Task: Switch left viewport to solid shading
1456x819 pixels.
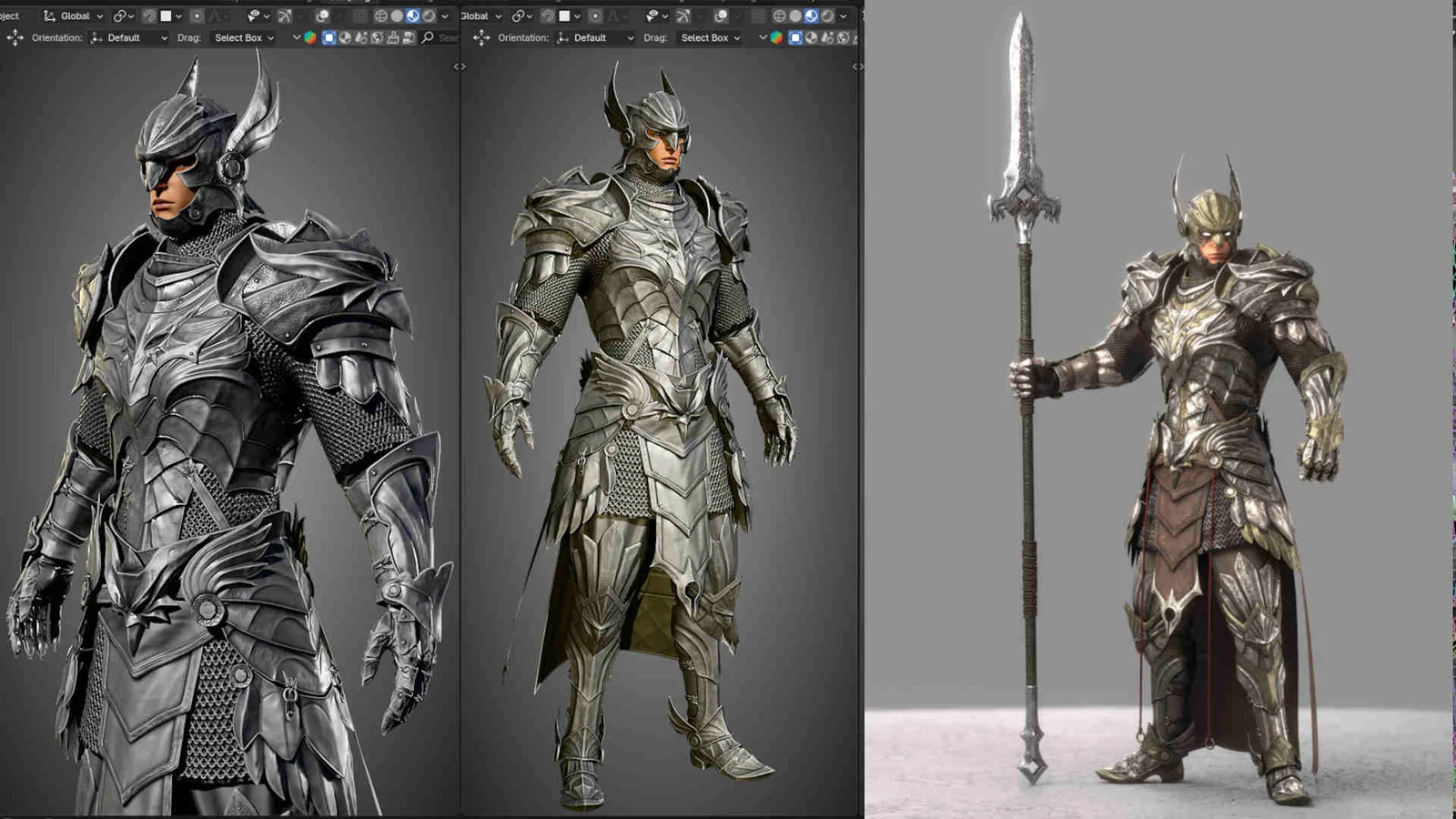Action: pos(397,15)
